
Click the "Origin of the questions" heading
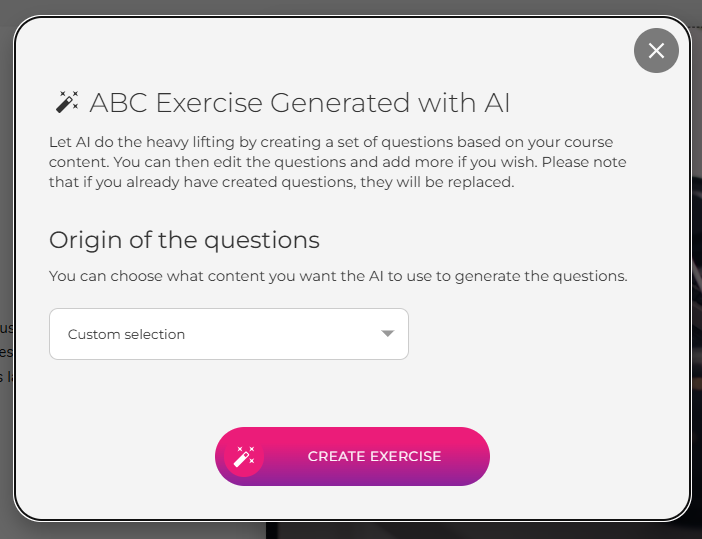click(x=184, y=240)
